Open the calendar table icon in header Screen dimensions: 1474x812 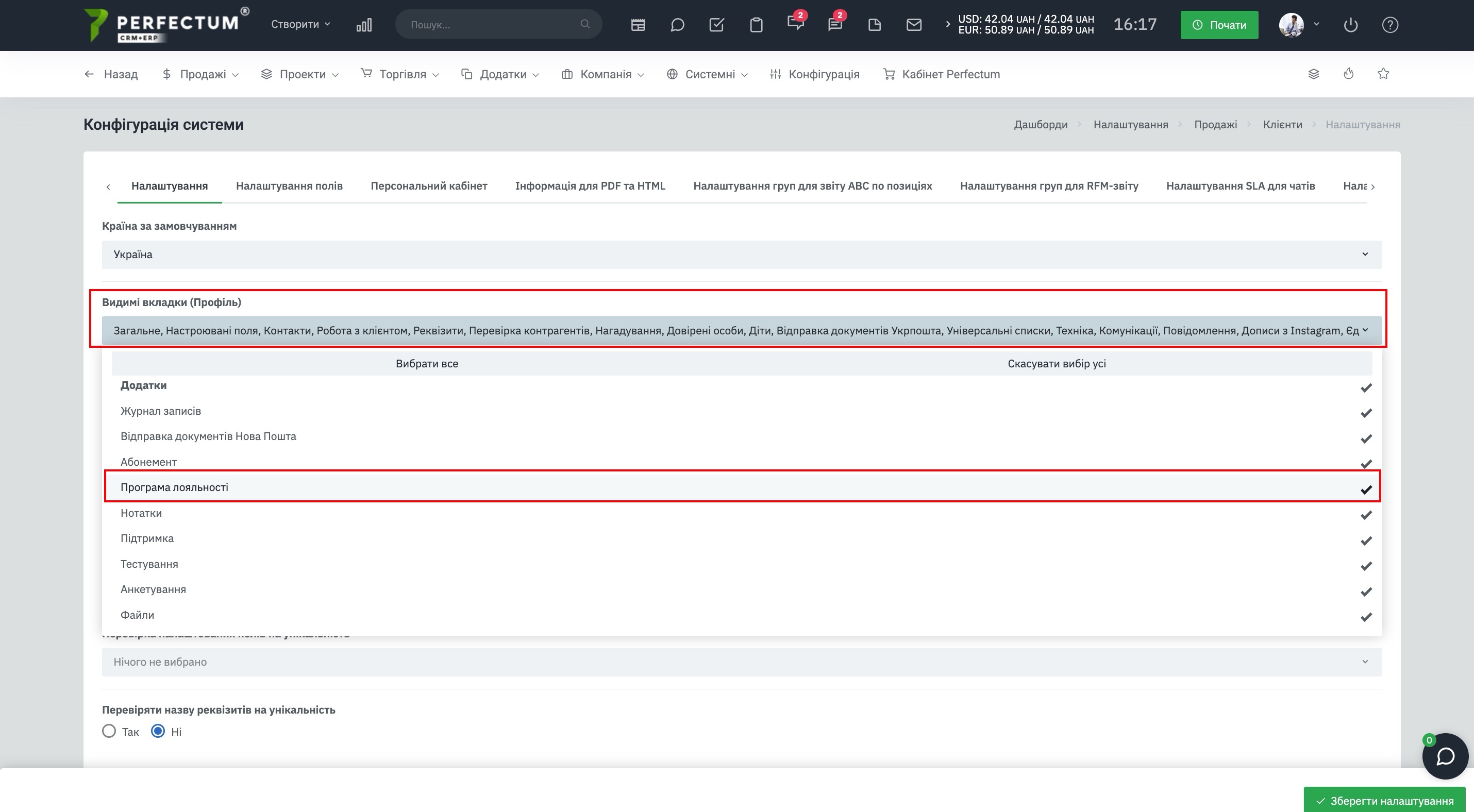click(638, 25)
